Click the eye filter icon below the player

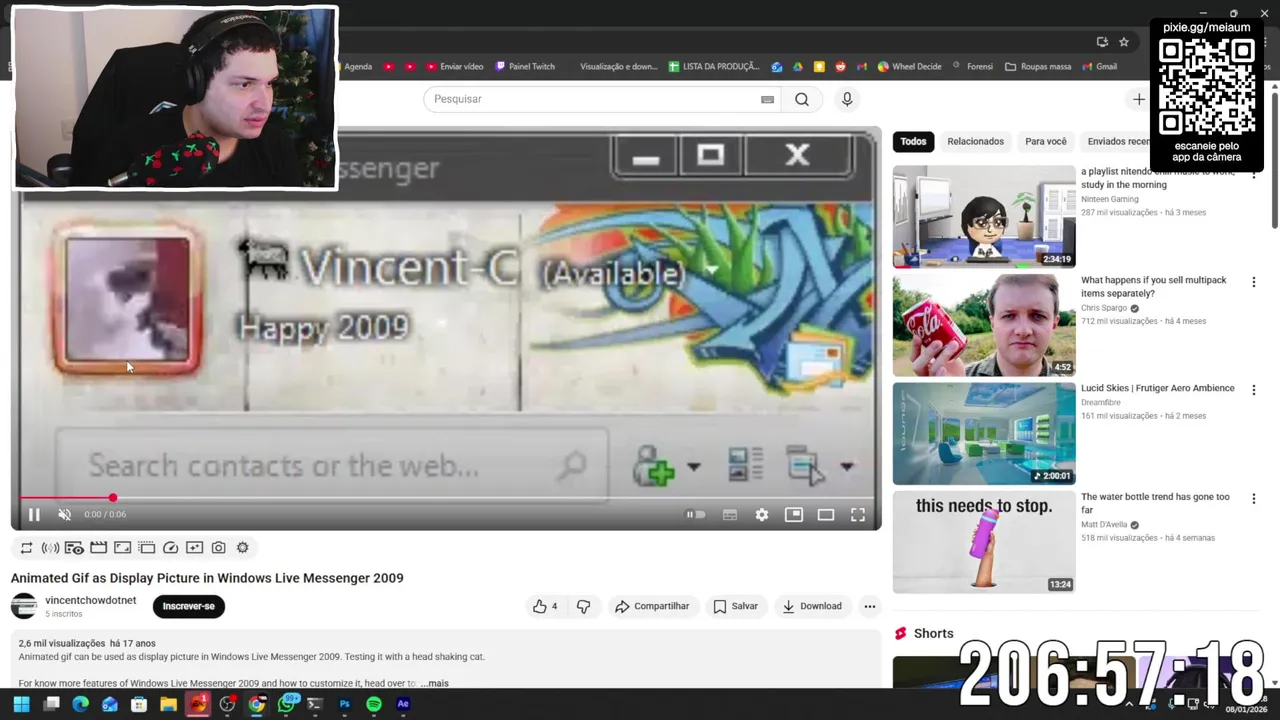tap(74, 548)
